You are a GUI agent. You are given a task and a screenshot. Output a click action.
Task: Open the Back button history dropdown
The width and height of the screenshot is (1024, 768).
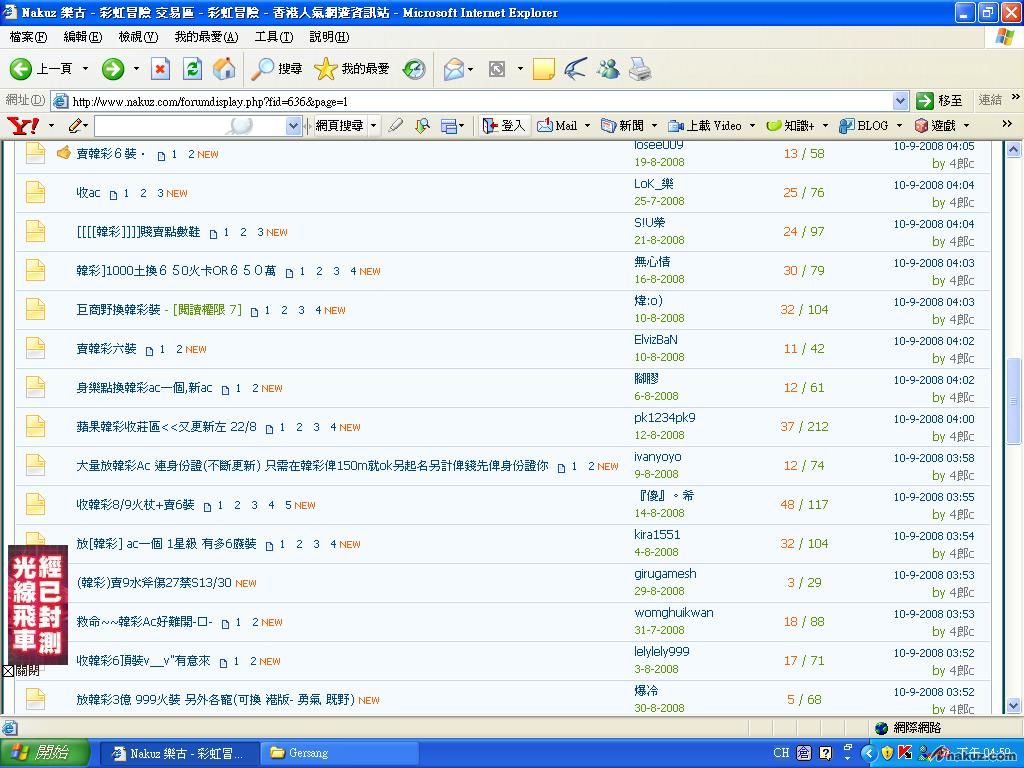85,69
